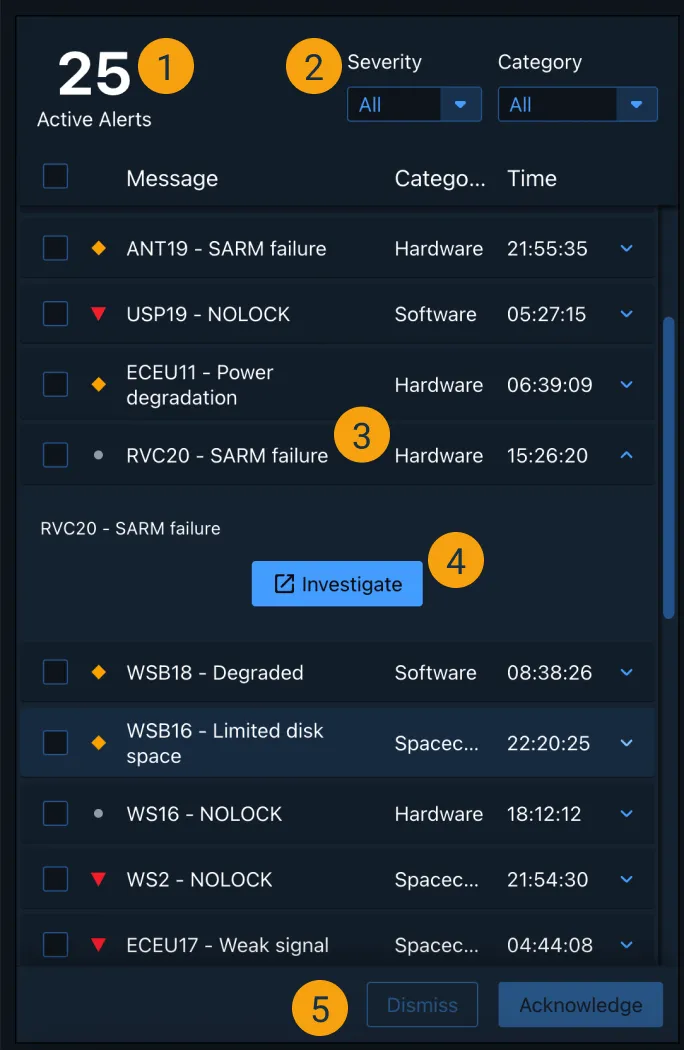This screenshot has height=1050, width=684.
Task: Select the ECEU17 - Weak signal checkbox
Action: click(x=56, y=945)
